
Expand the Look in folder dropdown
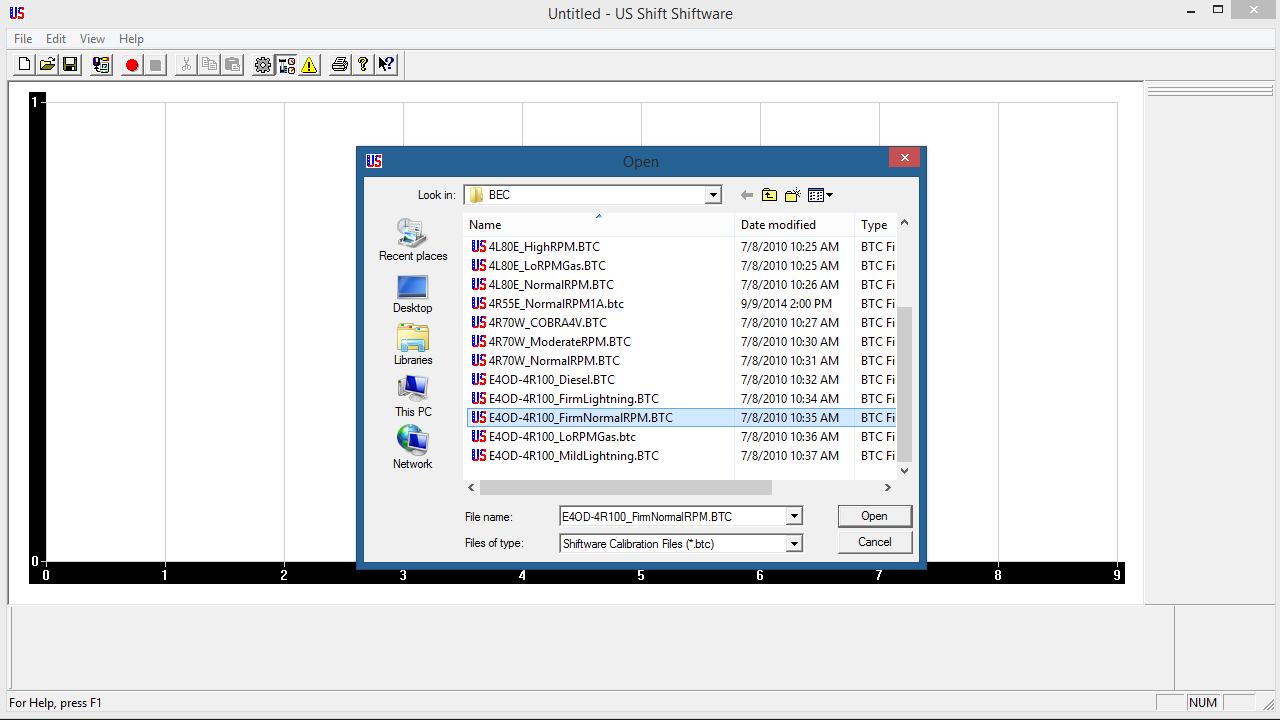[x=713, y=195]
